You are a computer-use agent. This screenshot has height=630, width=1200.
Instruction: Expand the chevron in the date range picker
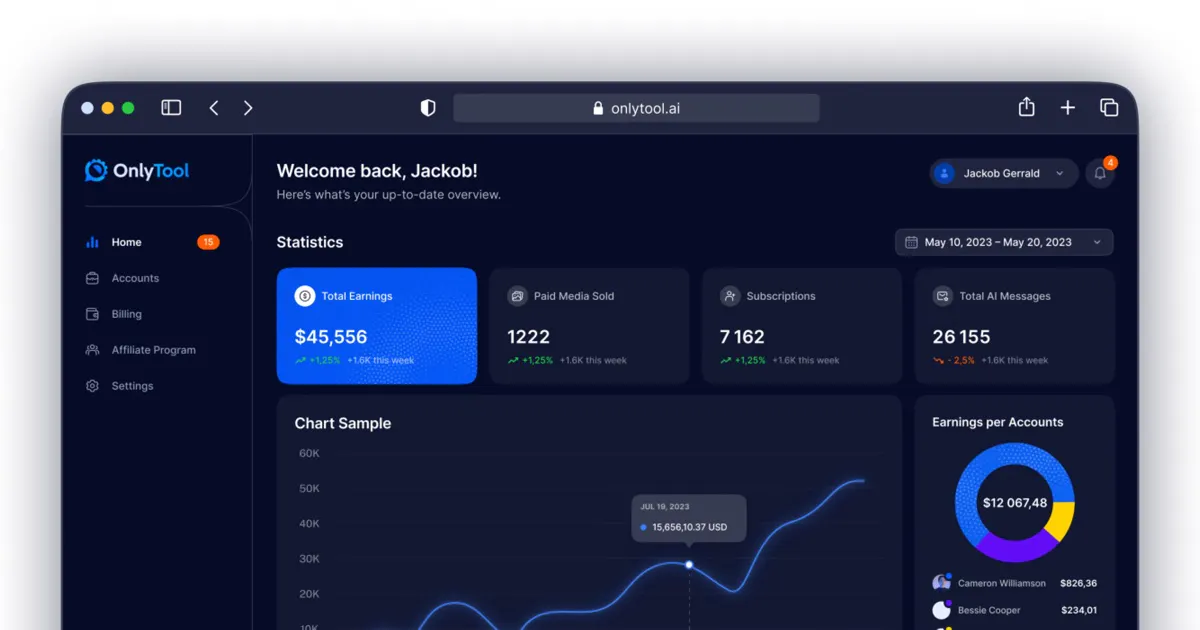[1097, 242]
